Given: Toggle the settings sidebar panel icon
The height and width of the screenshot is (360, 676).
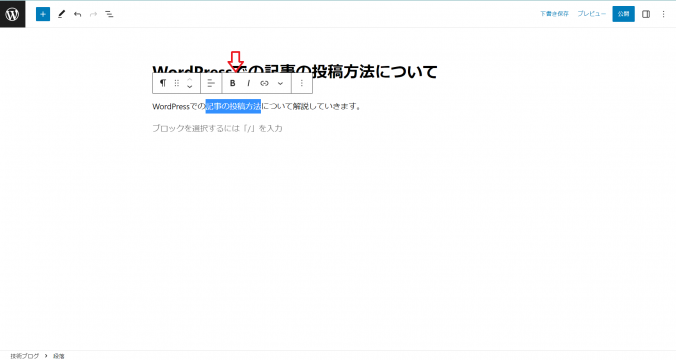Looking at the screenshot, I should tap(646, 14).
